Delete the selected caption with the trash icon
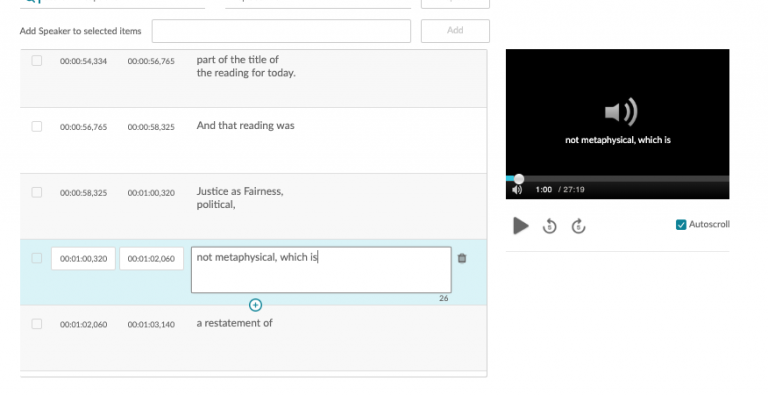This screenshot has height=395, width=768. pyautogui.click(x=462, y=258)
